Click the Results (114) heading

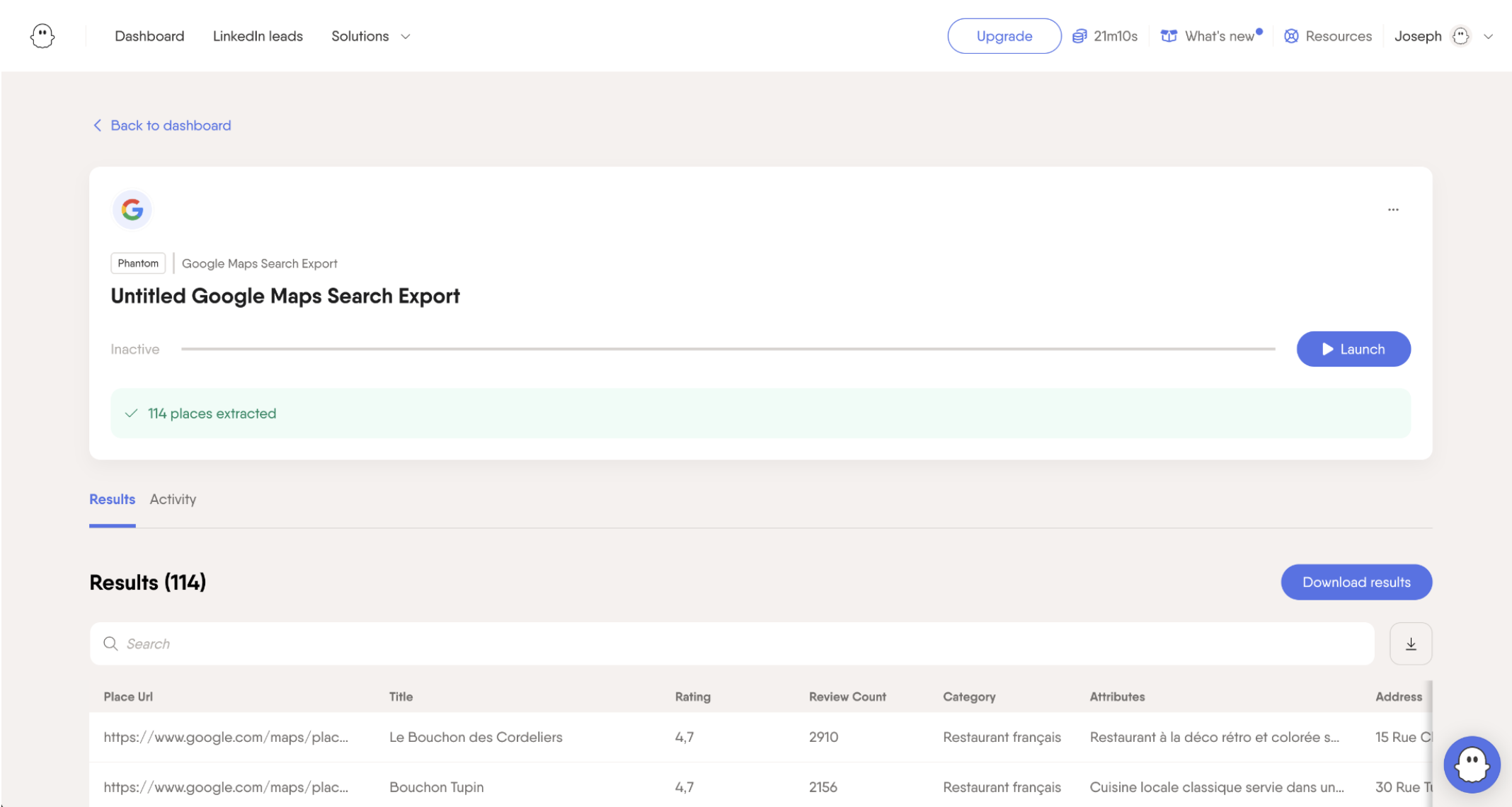[147, 582]
